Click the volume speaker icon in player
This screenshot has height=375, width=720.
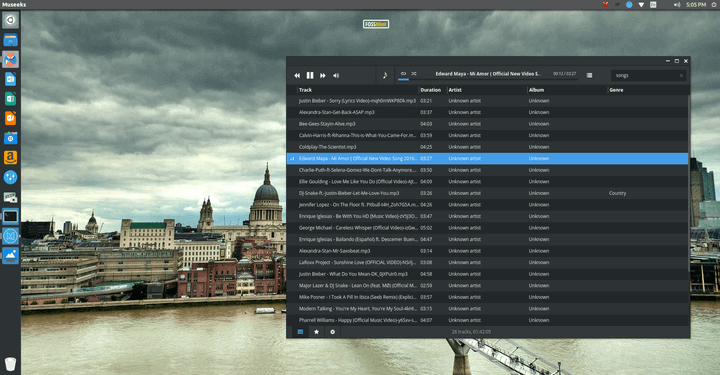point(336,75)
